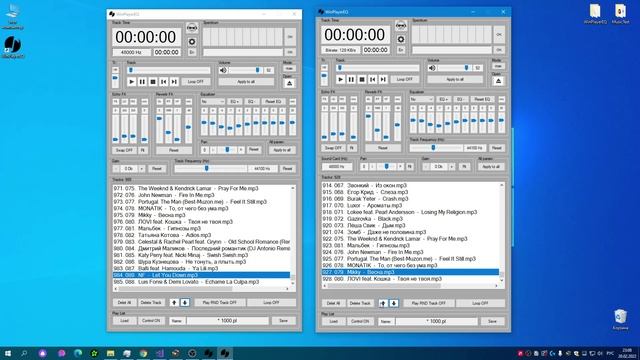Mute volume speaker icon in left window
The width and height of the screenshot is (640, 360).
tap(223, 70)
